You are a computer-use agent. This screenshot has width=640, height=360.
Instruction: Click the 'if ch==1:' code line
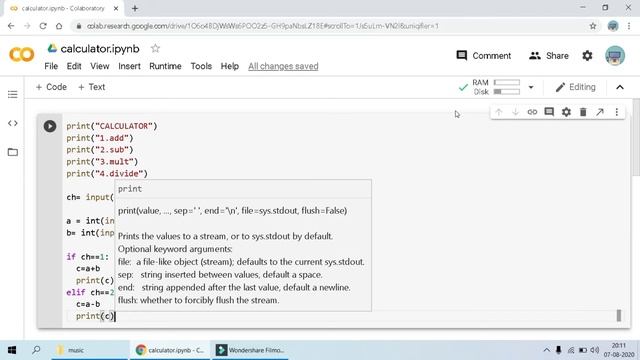click(88, 257)
